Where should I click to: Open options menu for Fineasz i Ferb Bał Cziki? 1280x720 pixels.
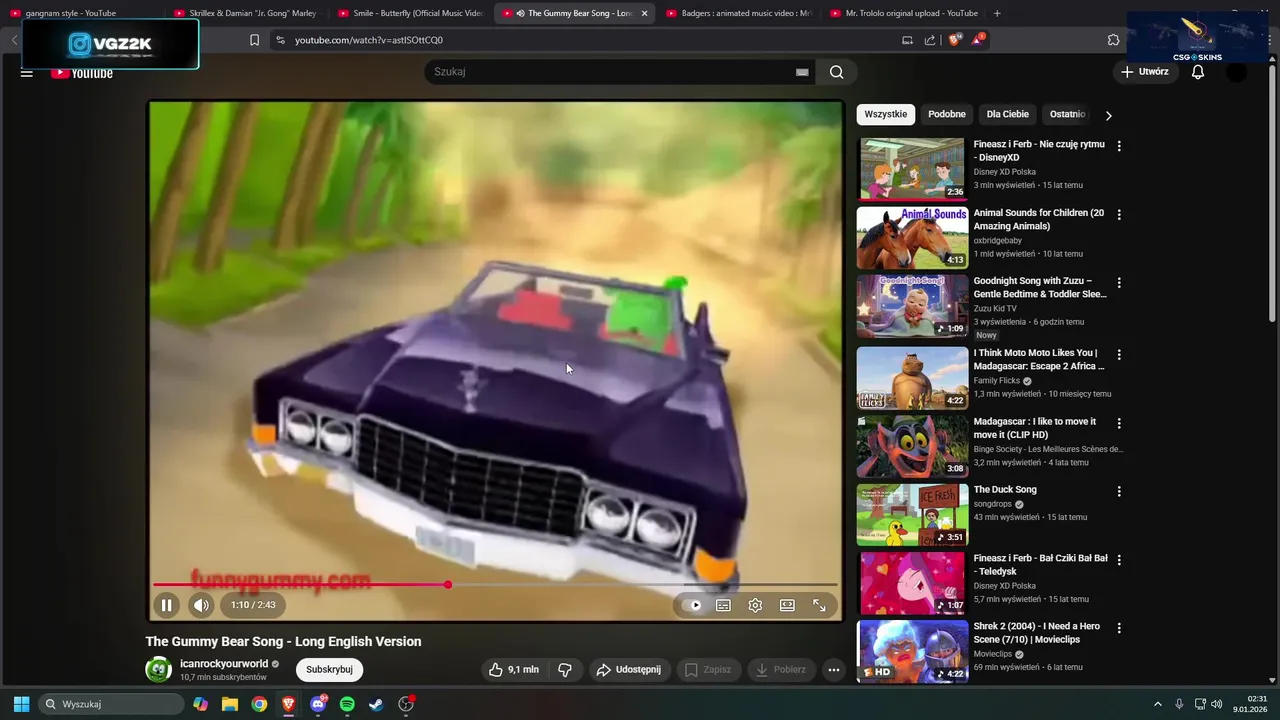tap(1119, 560)
